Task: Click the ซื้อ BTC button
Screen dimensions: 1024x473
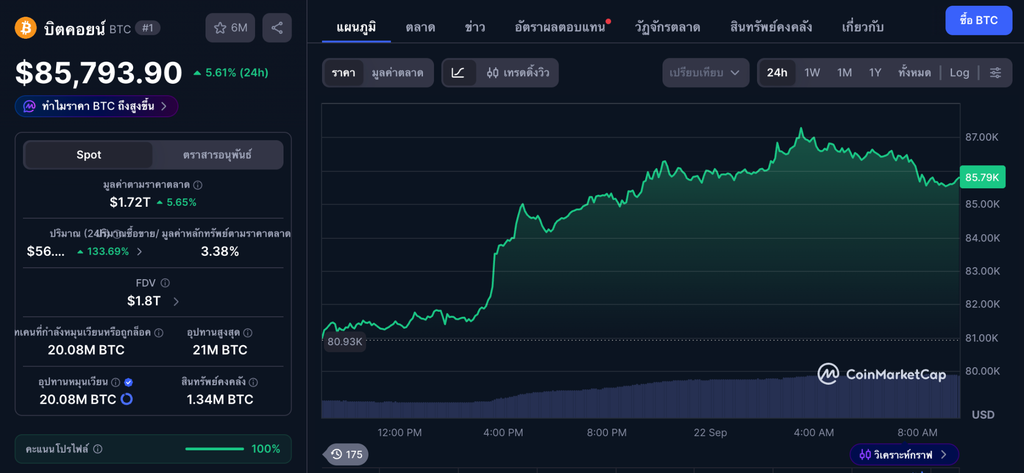Action: (x=979, y=20)
